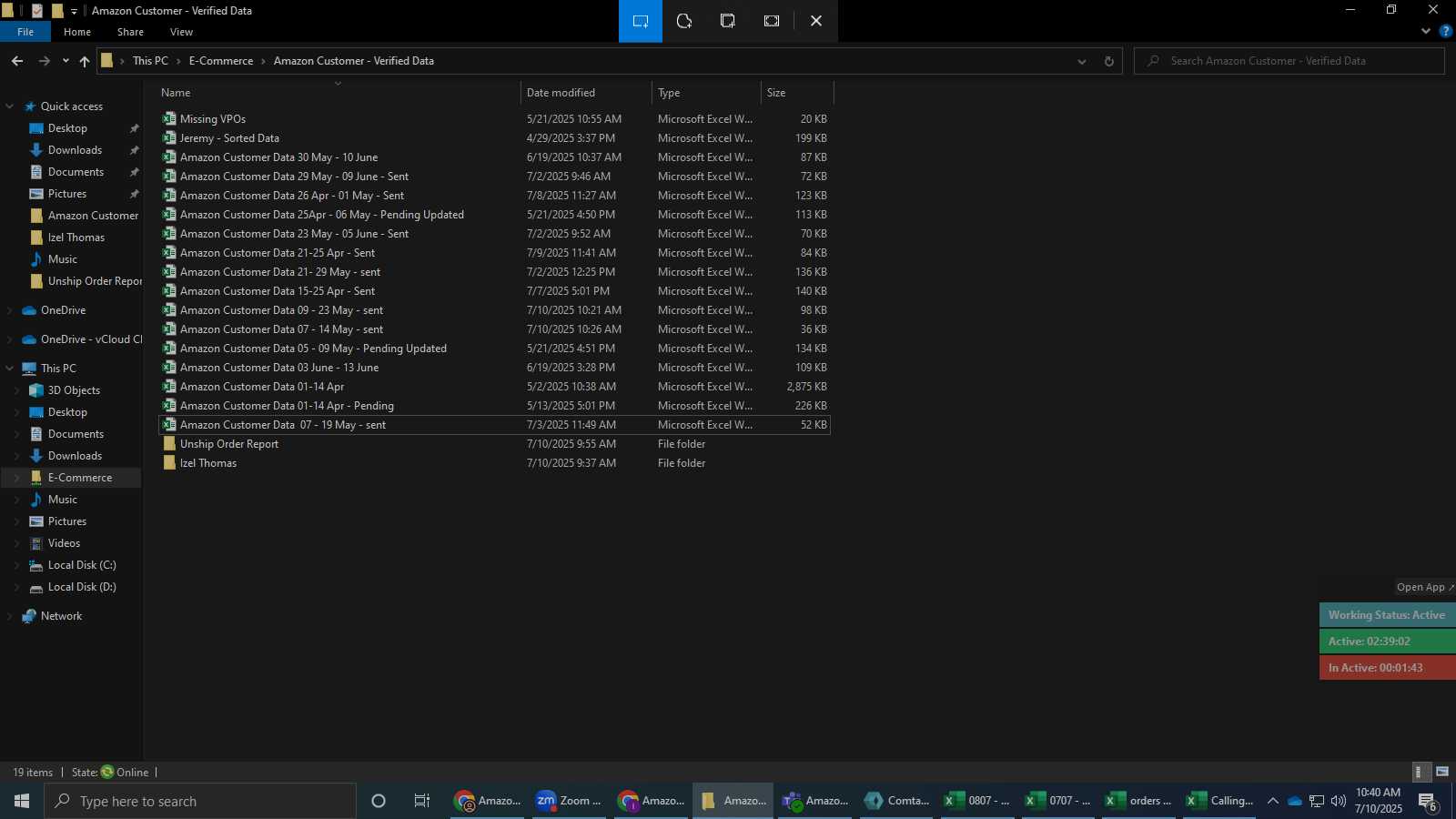
Task: Switch to large thumbnails view icon
Action: click(1442, 772)
